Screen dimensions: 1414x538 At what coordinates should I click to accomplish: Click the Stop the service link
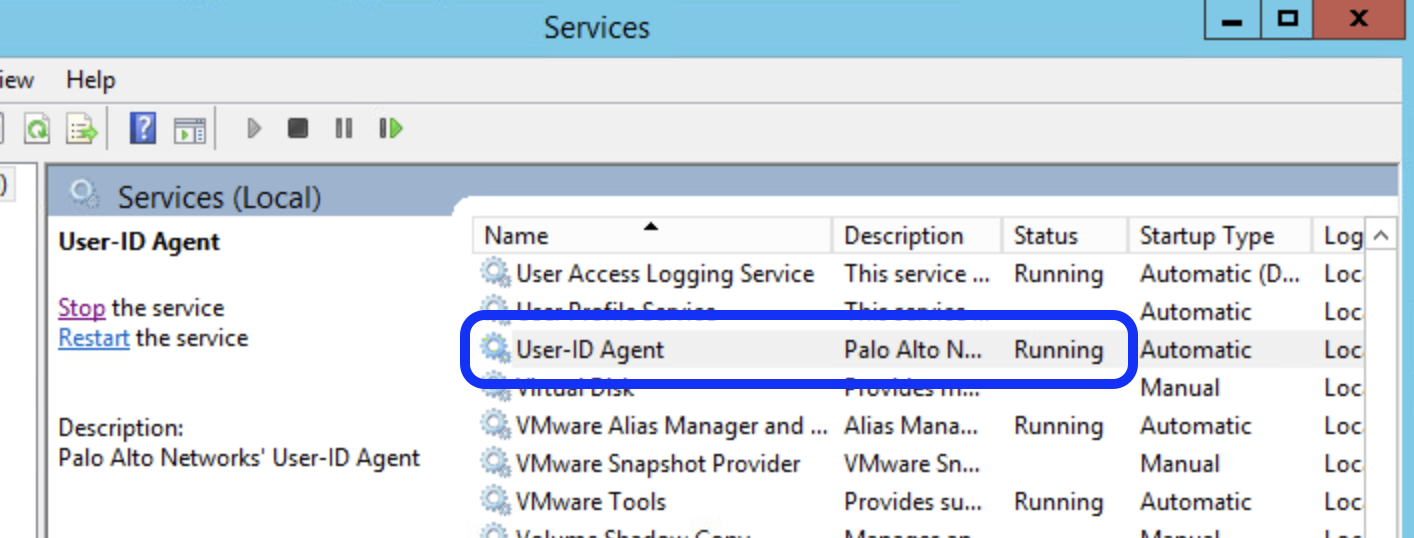coord(82,308)
